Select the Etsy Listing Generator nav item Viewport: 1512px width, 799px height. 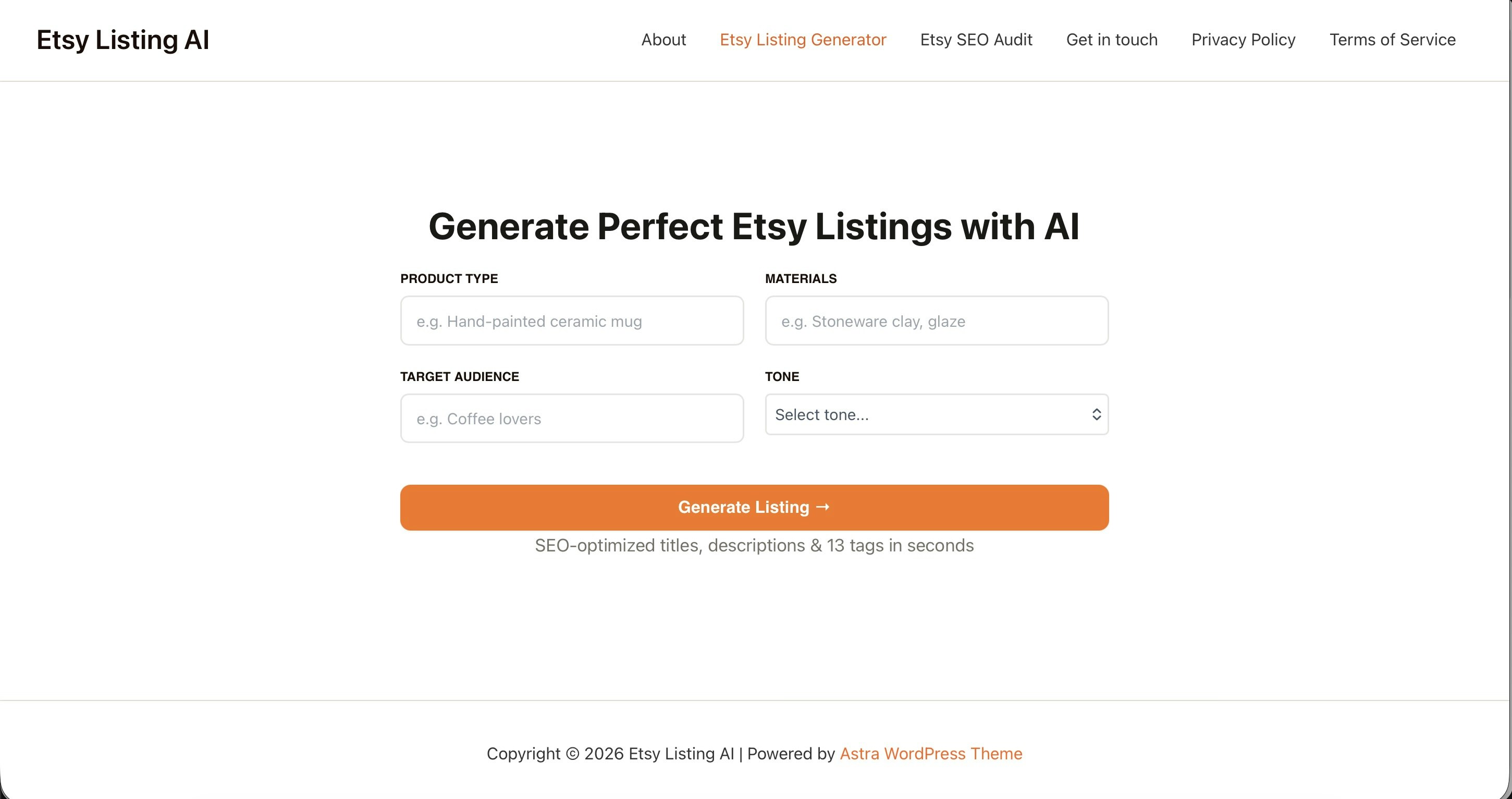pos(803,39)
